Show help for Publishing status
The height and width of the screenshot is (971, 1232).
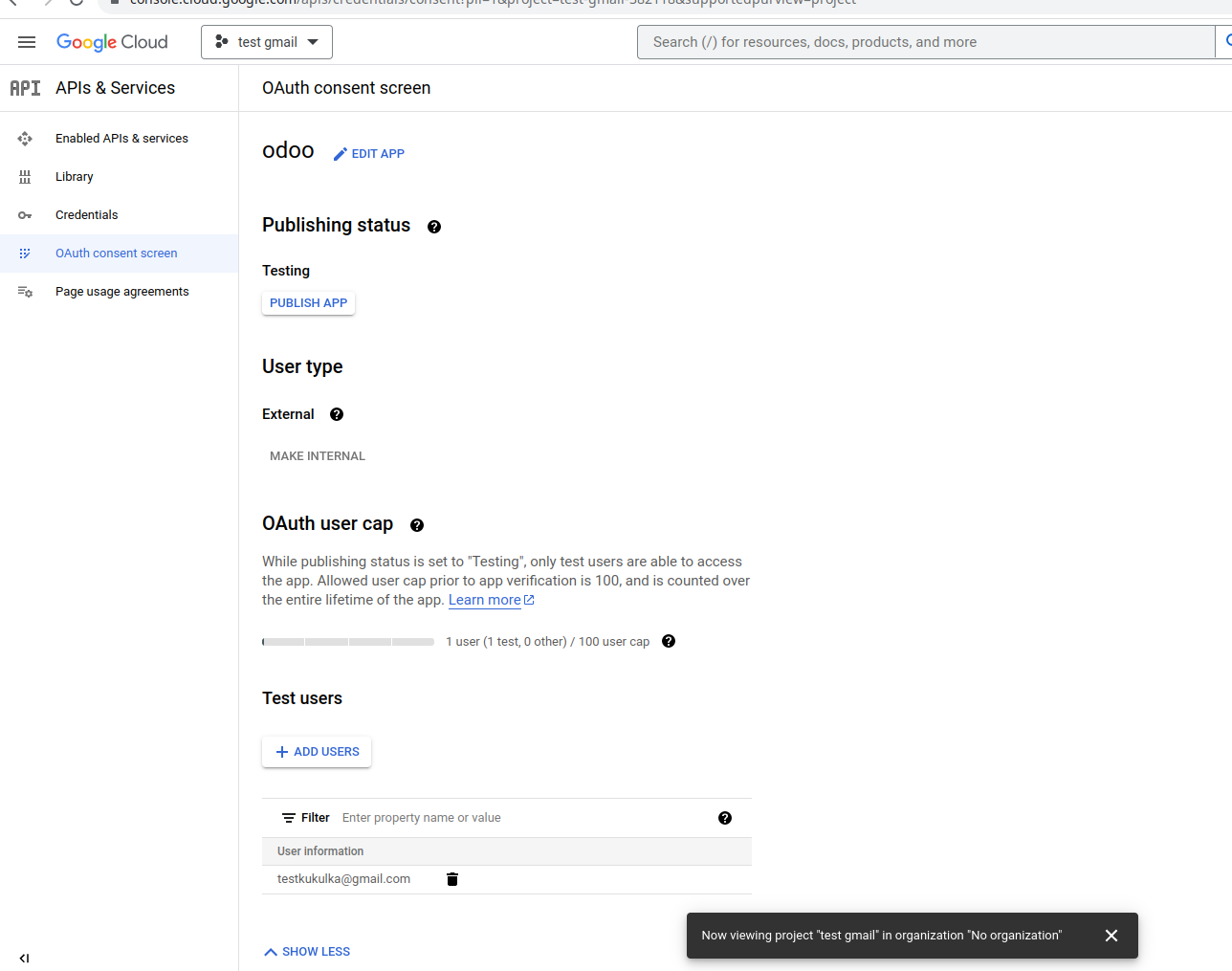coord(434,227)
